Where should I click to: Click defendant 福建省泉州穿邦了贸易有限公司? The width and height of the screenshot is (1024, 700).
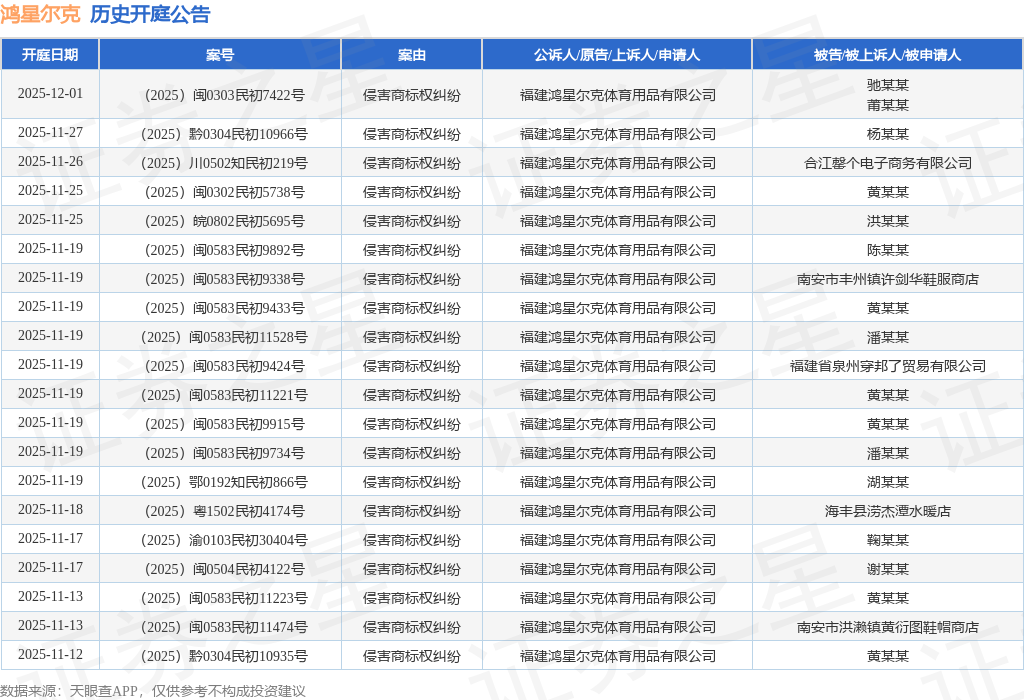pyautogui.click(x=888, y=366)
